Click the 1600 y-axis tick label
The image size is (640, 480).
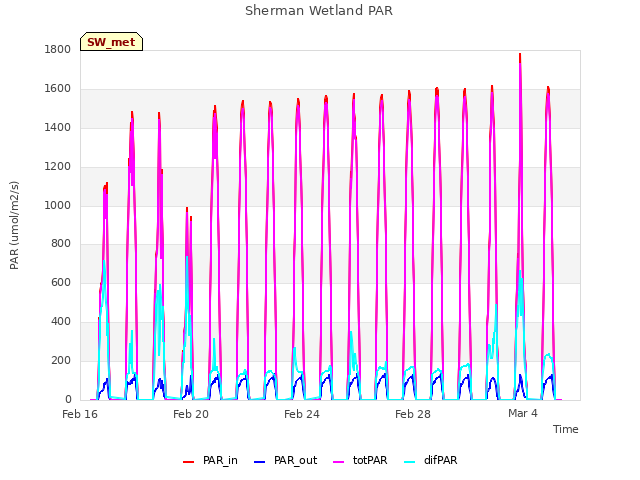pos(58,88)
